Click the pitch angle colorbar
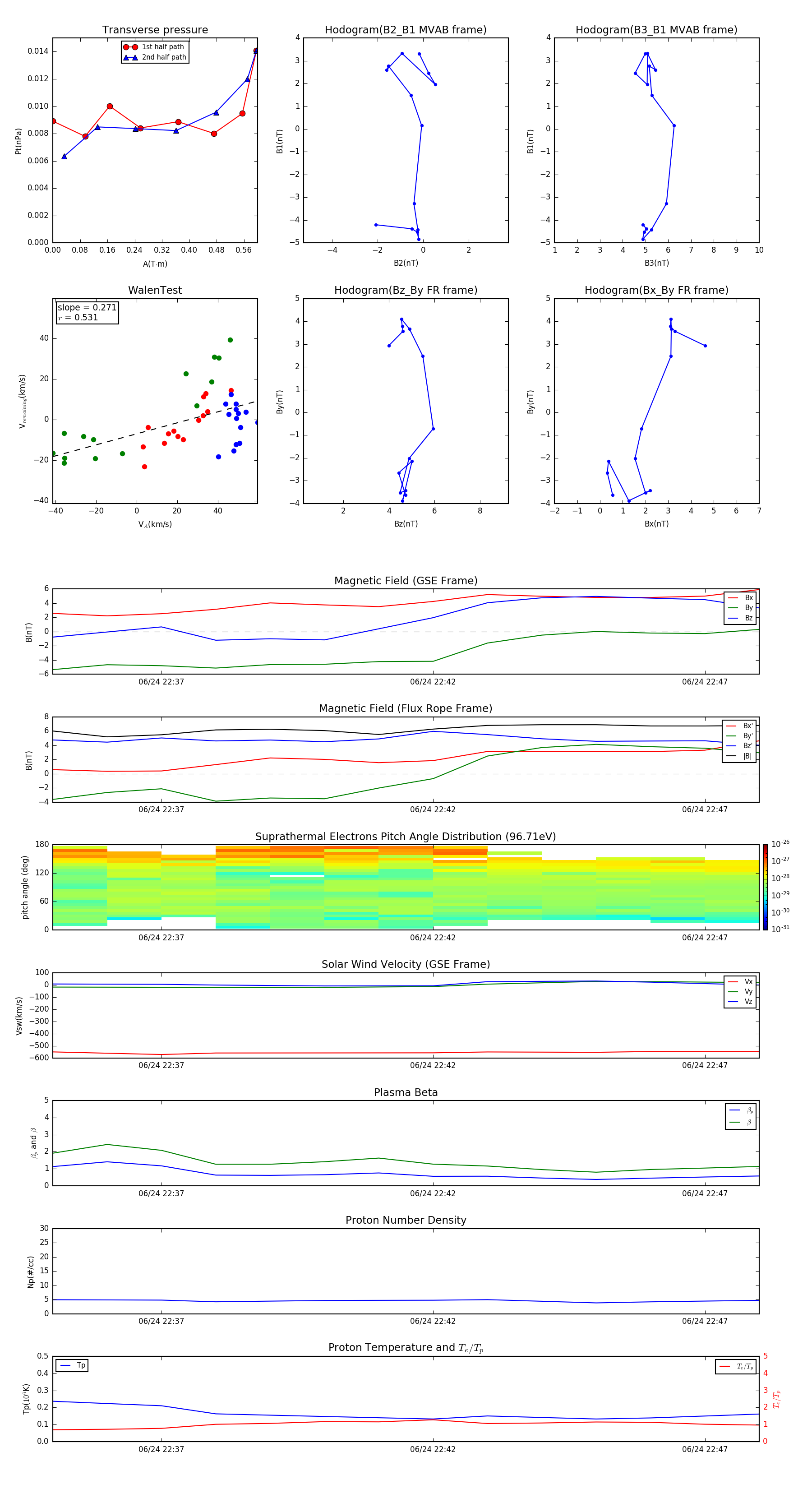Screen dimensions: 812x1489 coord(765,888)
